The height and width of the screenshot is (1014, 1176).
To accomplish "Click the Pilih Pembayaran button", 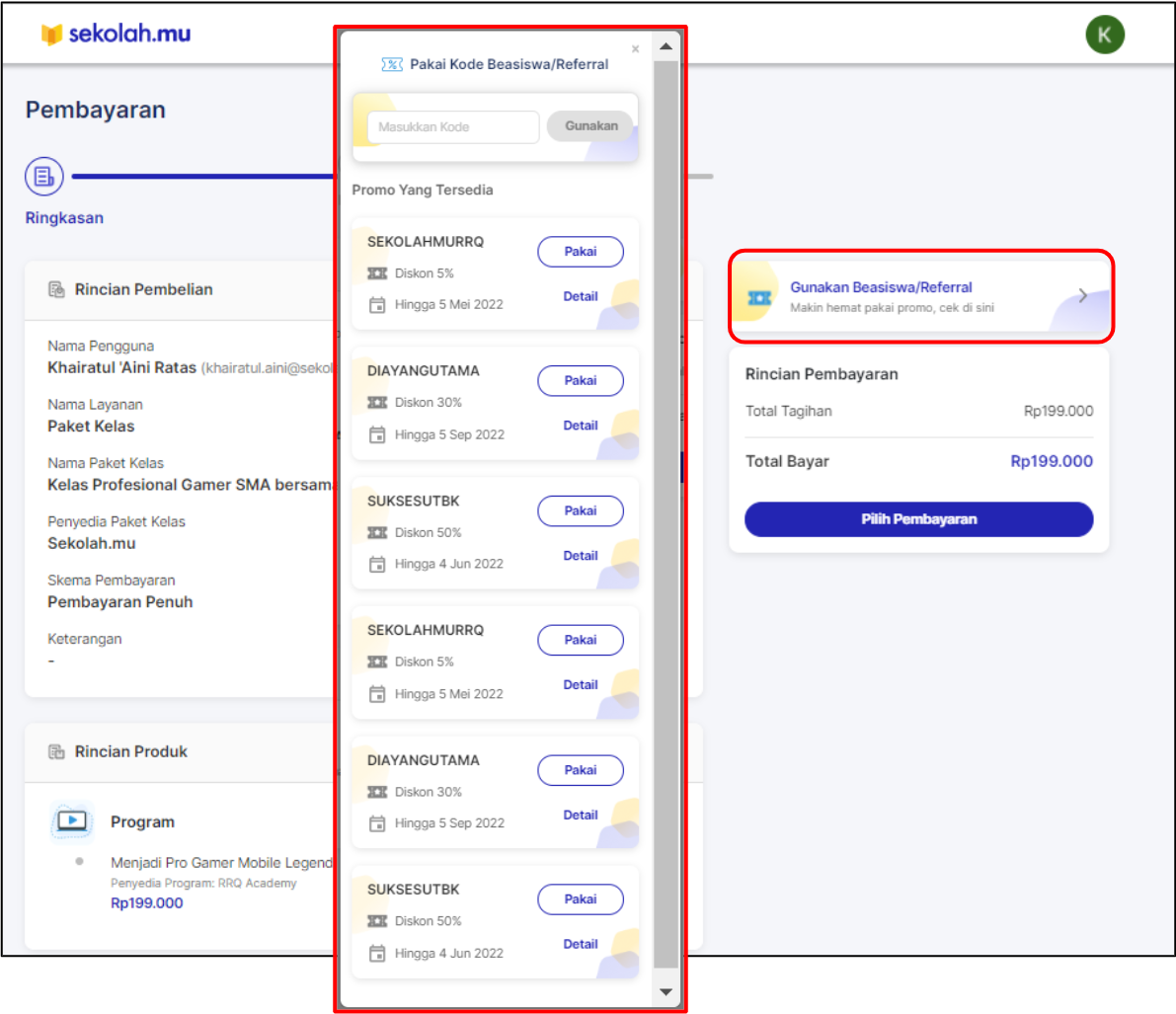I will (x=918, y=519).
